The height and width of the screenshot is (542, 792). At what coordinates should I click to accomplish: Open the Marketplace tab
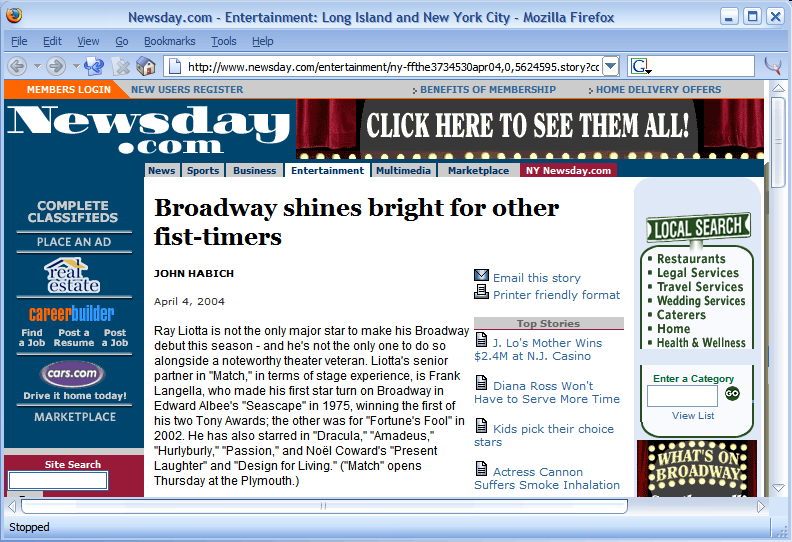(478, 170)
